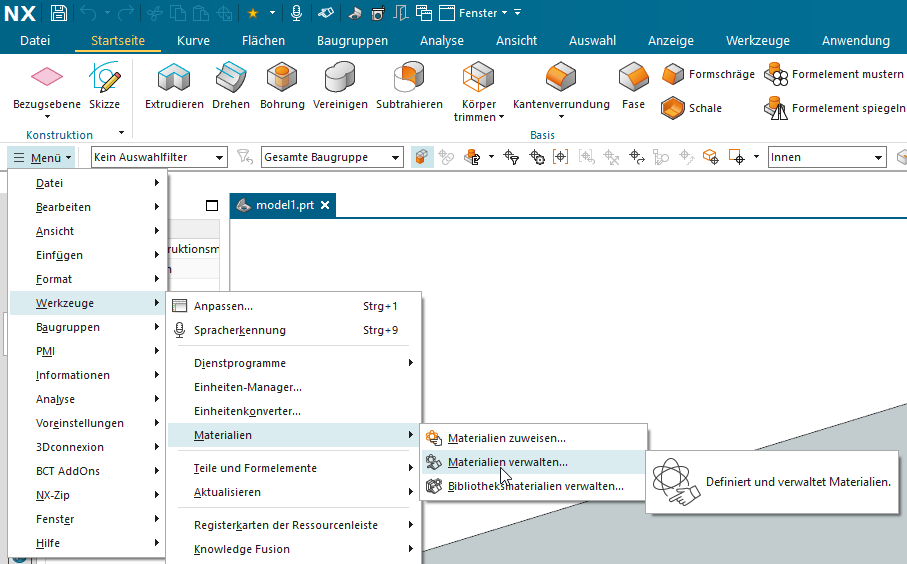Switch to the Analyse ribbon tab

pyautogui.click(x=441, y=41)
